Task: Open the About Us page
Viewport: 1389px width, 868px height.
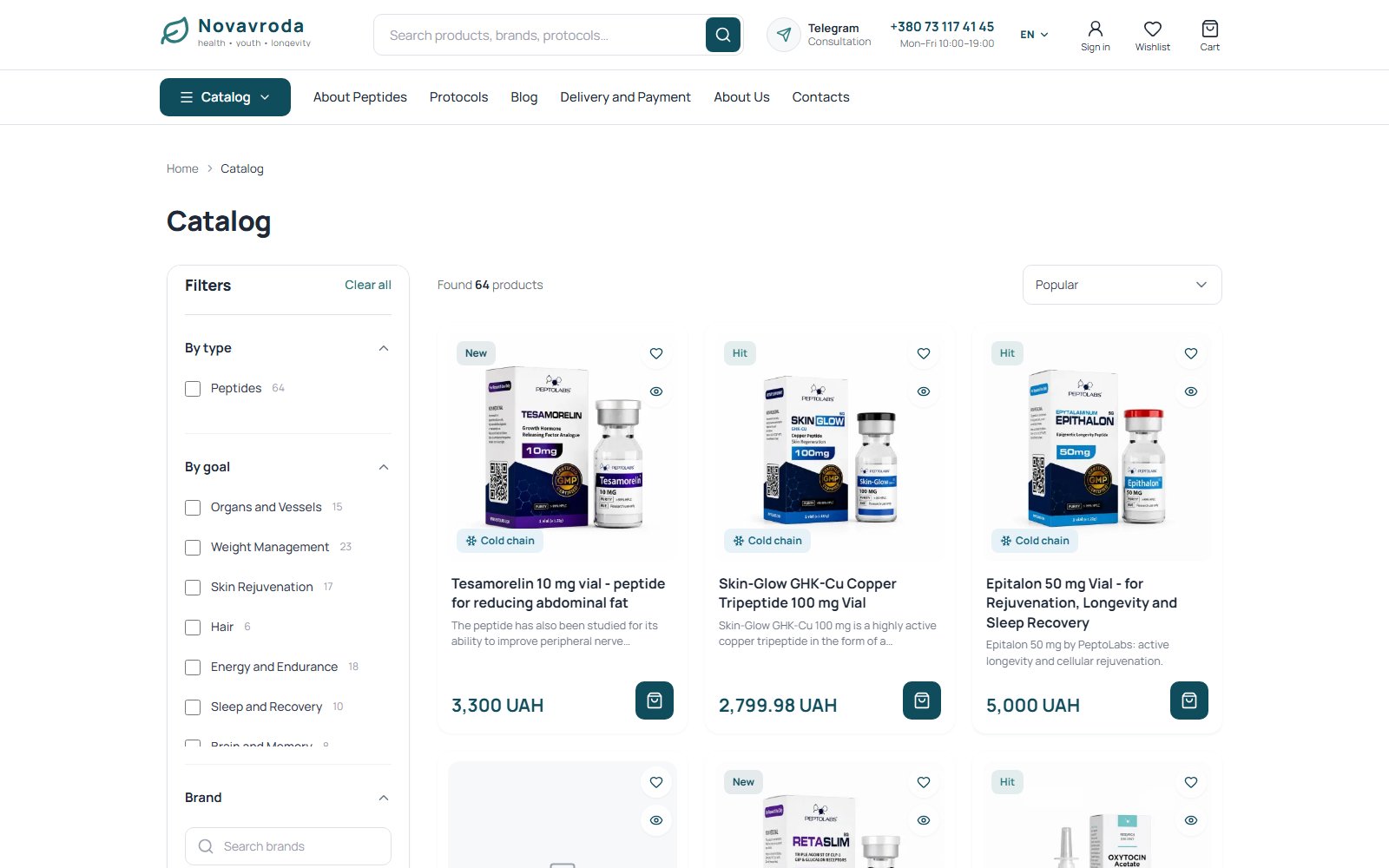Action: (741, 97)
